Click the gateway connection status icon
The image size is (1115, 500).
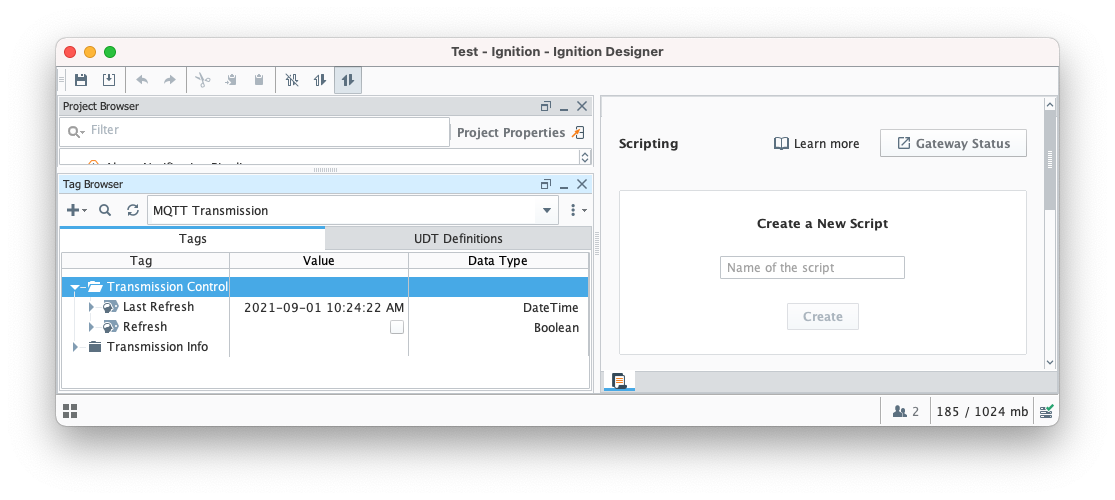pyautogui.click(x=1046, y=411)
